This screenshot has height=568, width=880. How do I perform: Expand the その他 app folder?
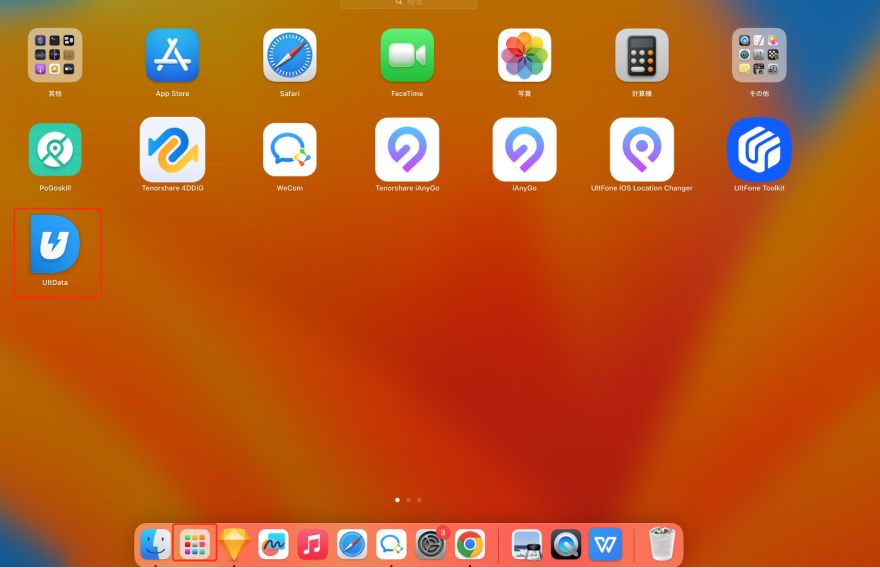click(x=759, y=55)
